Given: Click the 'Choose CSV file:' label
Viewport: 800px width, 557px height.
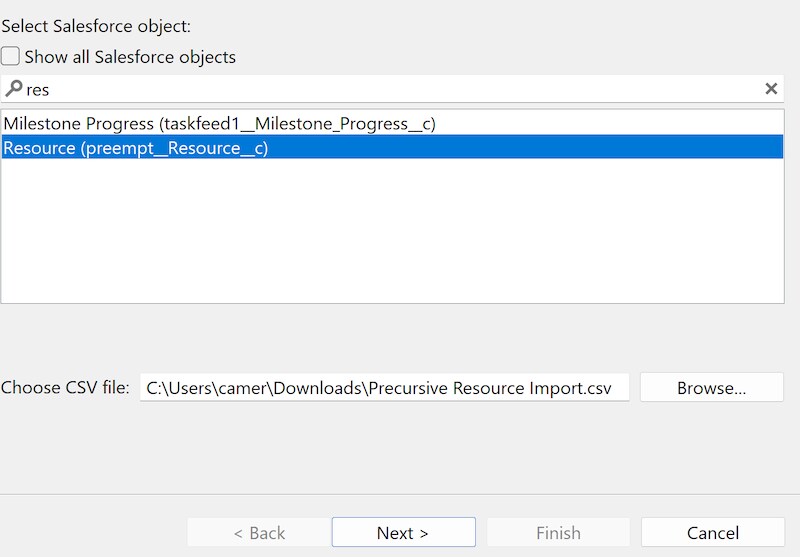Looking at the screenshot, I should (x=65, y=388).
